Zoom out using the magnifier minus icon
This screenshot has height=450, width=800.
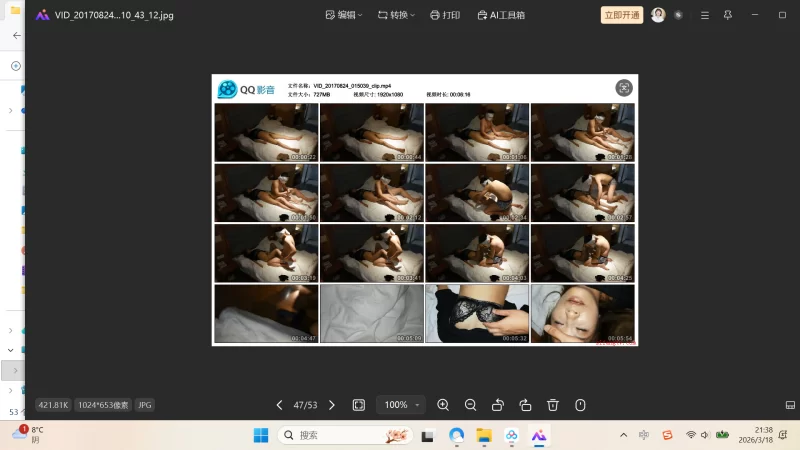coord(470,405)
